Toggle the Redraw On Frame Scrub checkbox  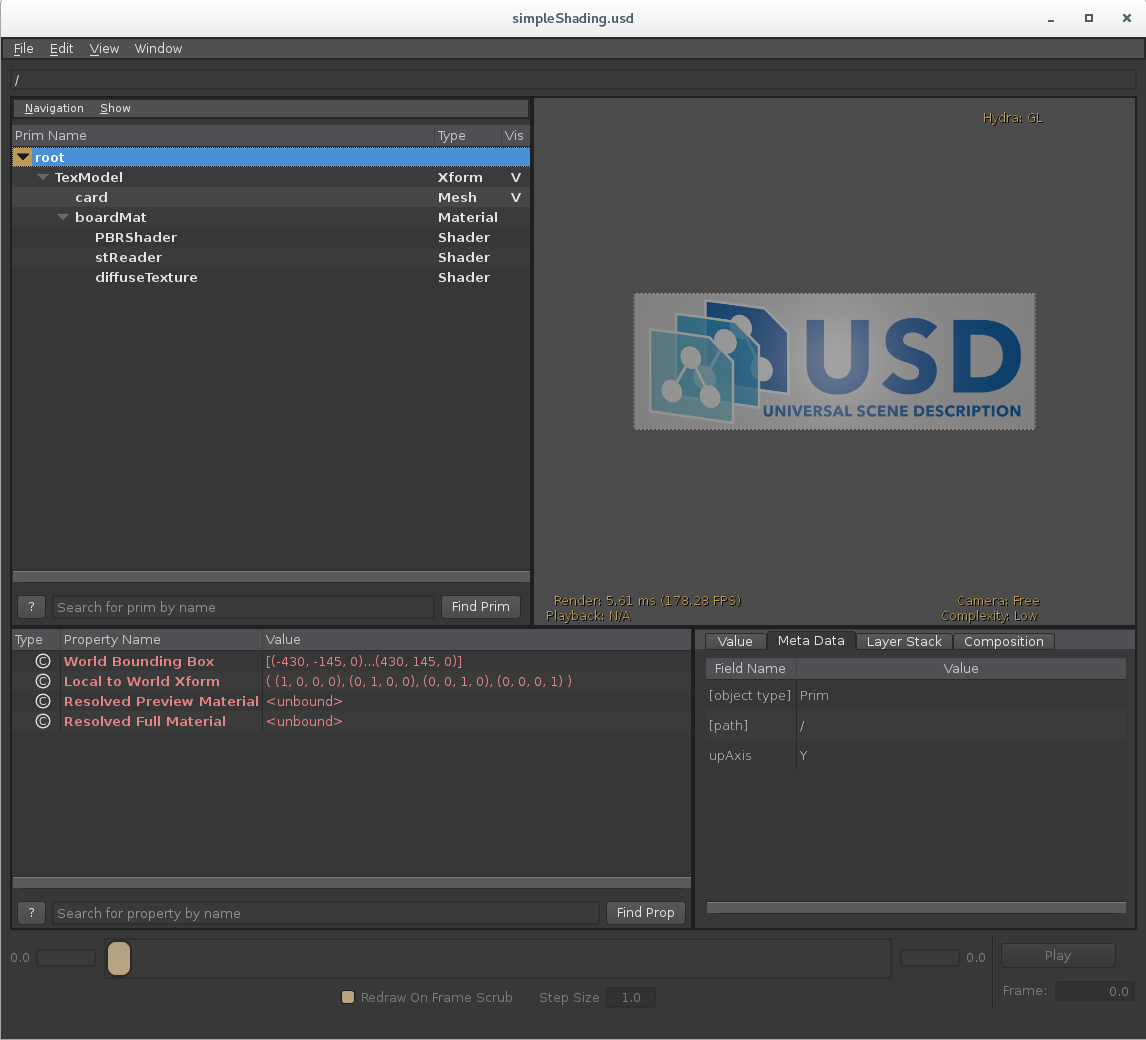tap(347, 997)
